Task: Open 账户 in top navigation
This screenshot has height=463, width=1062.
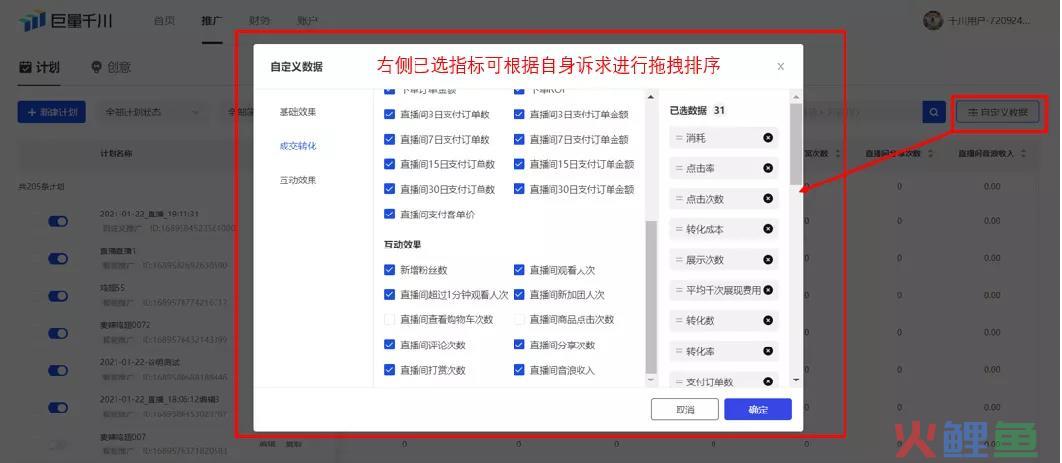Action: tap(307, 21)
